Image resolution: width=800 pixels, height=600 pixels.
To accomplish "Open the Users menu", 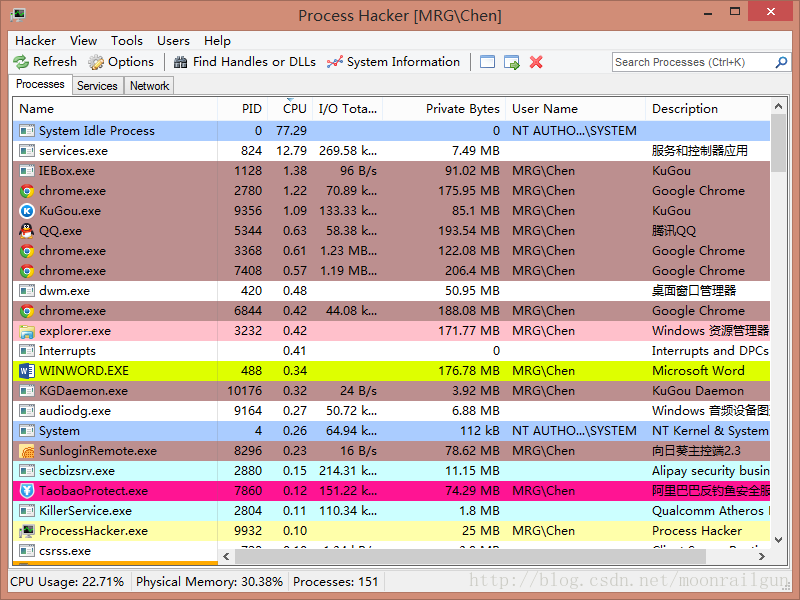I will (173, 41).
